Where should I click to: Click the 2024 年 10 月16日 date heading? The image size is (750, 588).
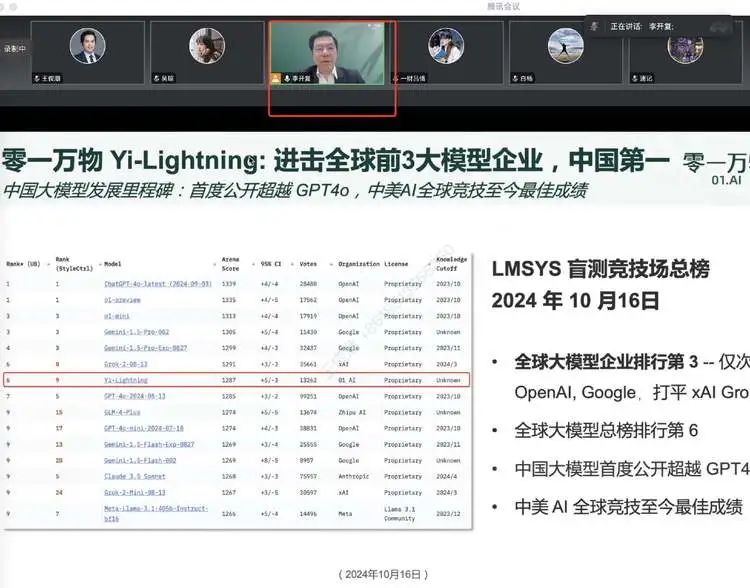(x=575, y=301)
